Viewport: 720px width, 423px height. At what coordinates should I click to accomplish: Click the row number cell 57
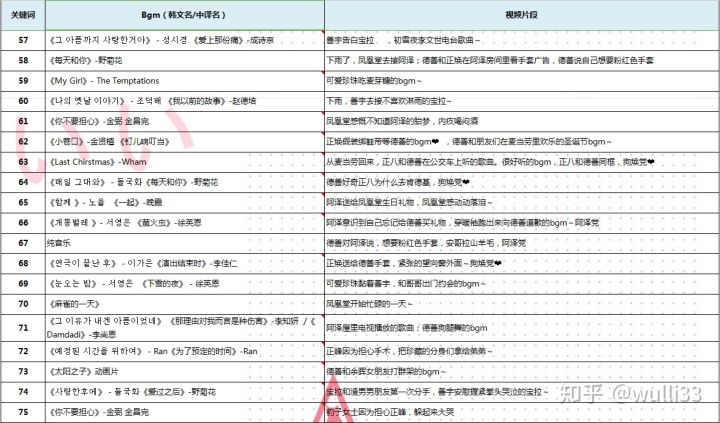(23, 40)
